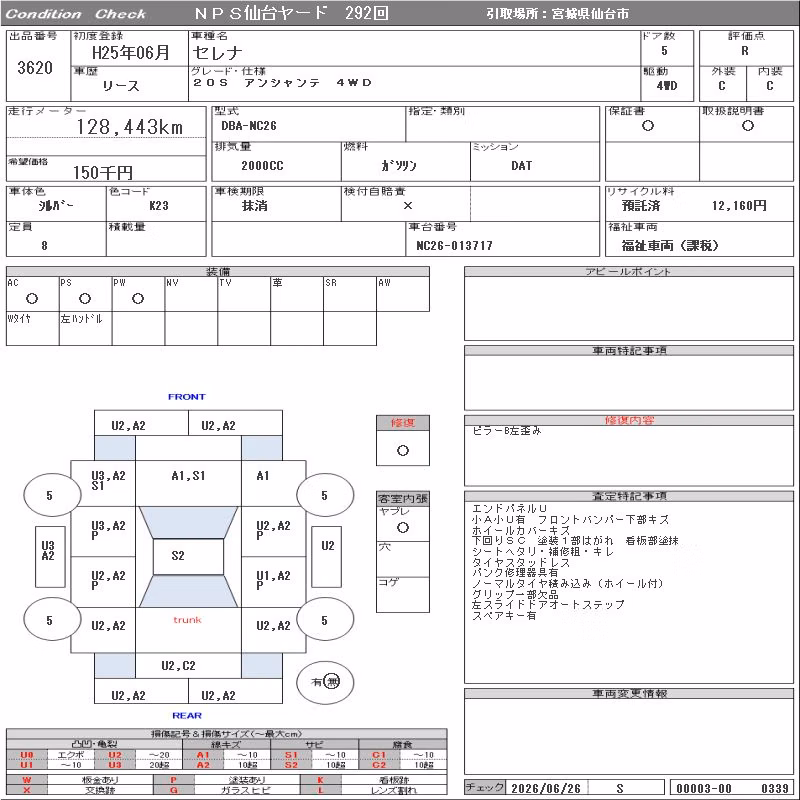Click the red U3 damage legend swatch
The width and height of the screenshot is (800, 800).
click(x=115, y=765)
